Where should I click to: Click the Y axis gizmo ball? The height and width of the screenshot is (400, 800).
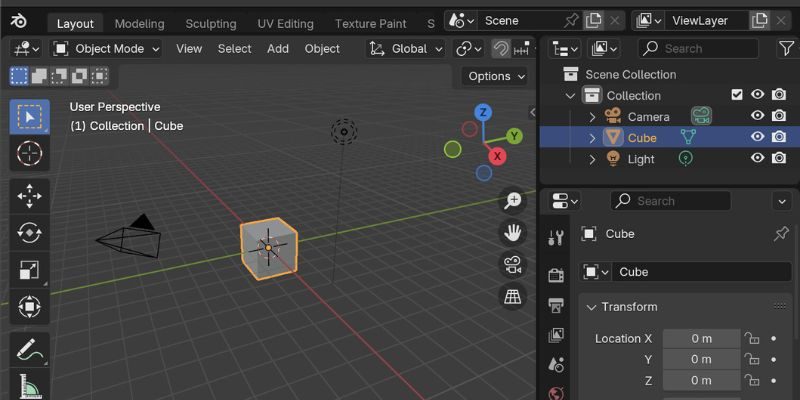(514, 136)
